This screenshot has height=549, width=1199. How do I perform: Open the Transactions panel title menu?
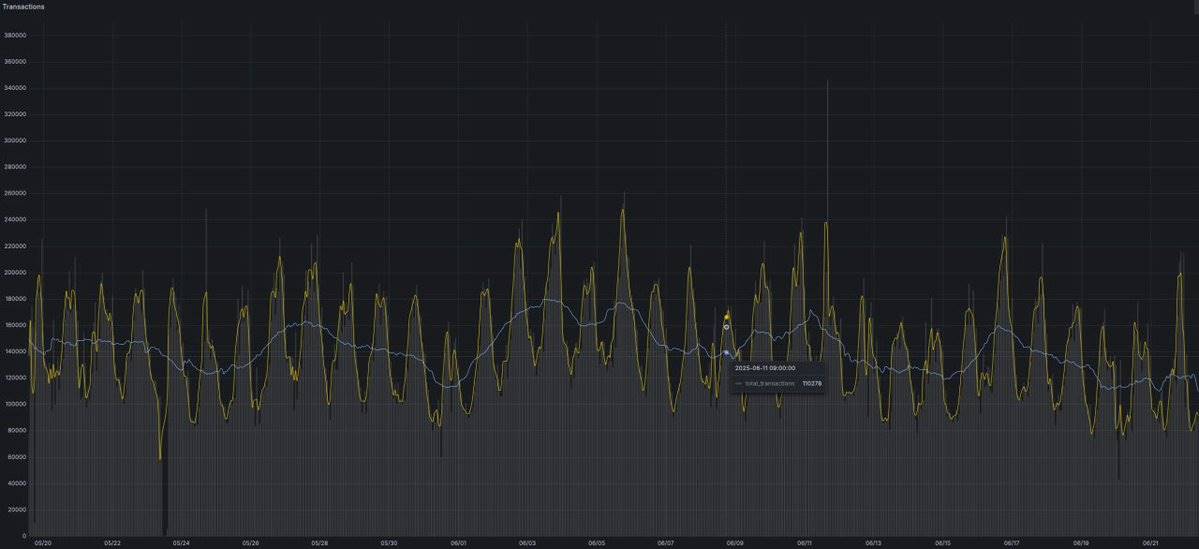(x=23, y=6)
